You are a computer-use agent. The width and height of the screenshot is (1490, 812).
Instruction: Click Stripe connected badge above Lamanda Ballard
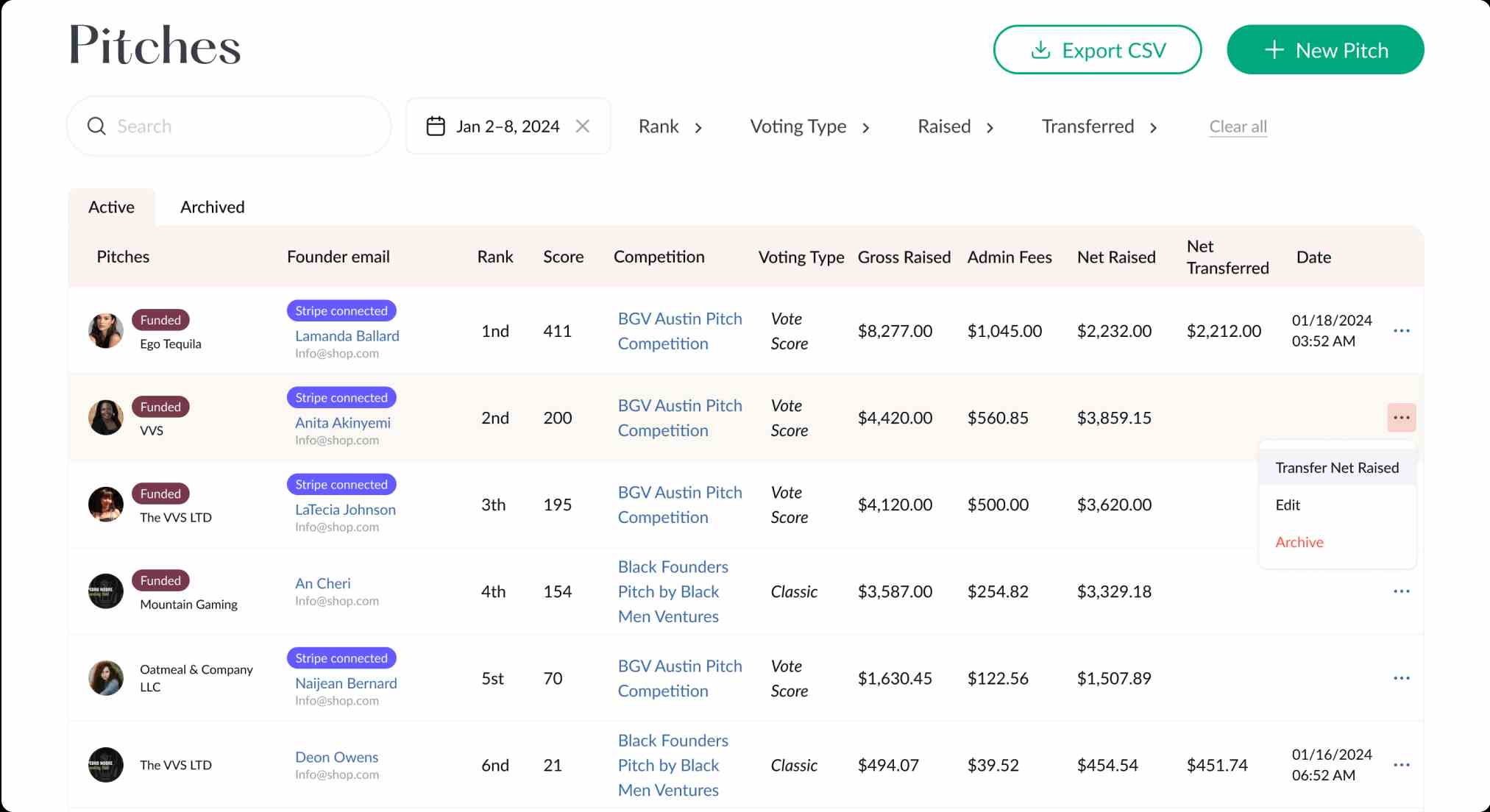pos(341,310)
